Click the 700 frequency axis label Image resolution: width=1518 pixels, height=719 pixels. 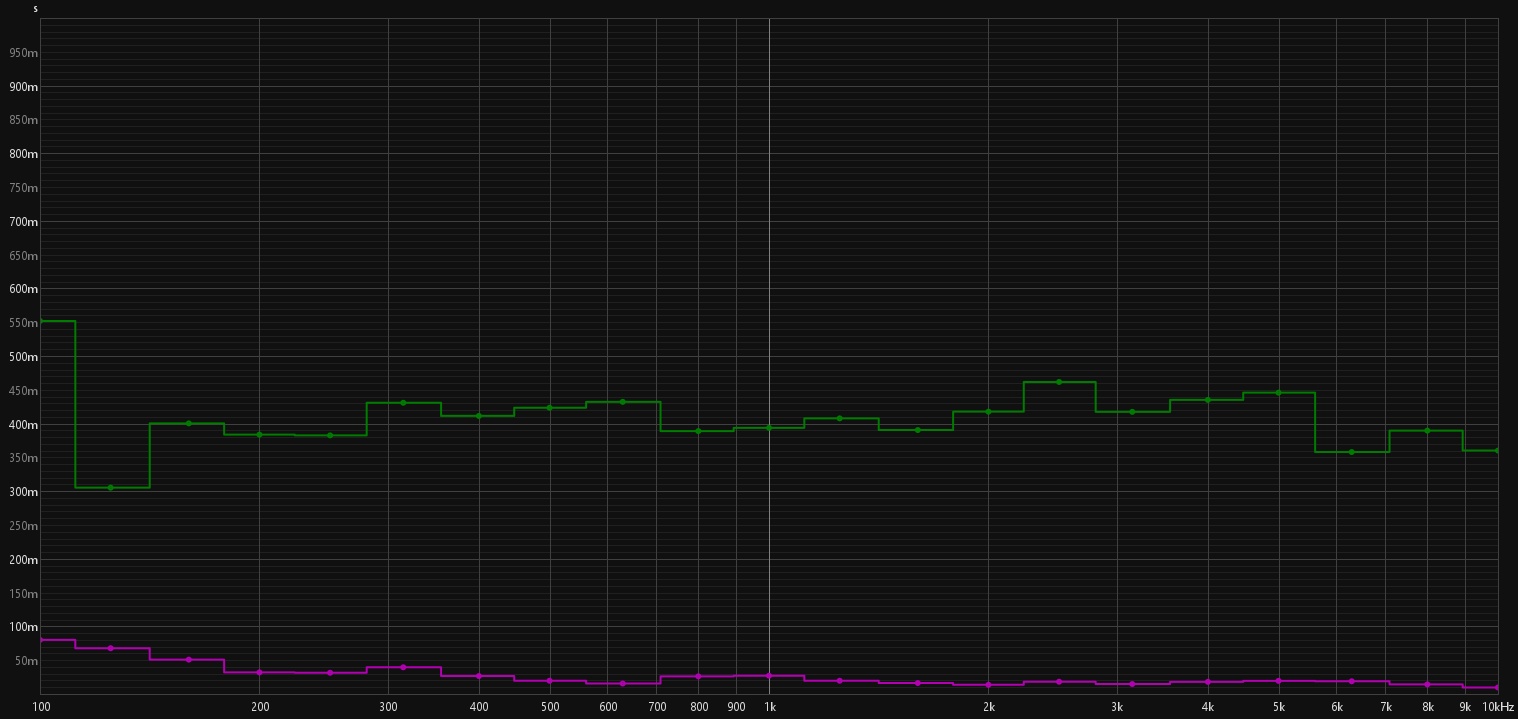pos(656,707)
